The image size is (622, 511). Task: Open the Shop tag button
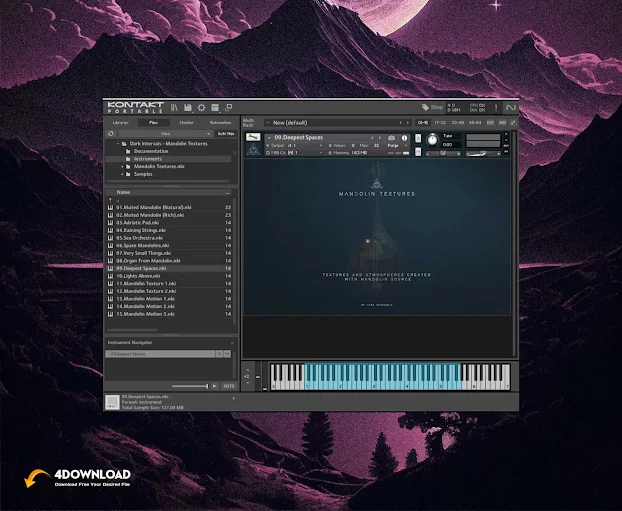pos(432,107)
